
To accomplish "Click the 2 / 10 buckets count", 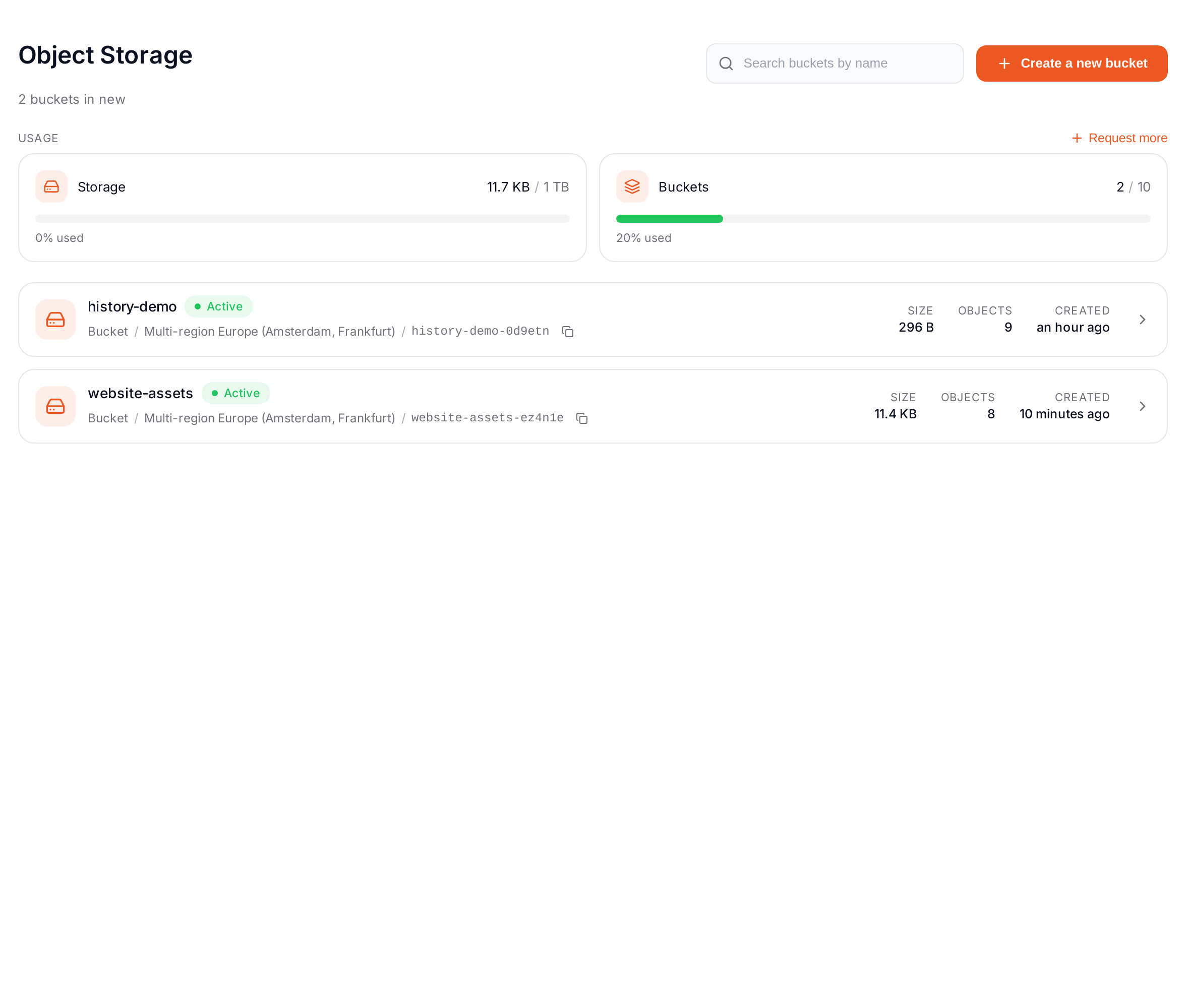I will point(1133,187).
